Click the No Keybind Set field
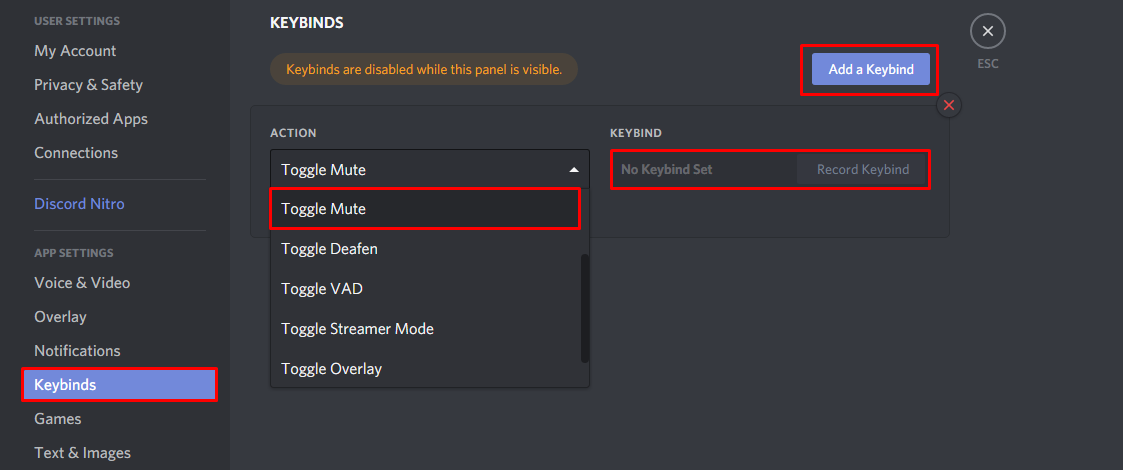Viewport: 1123px width, 470px height. point(704,170)
